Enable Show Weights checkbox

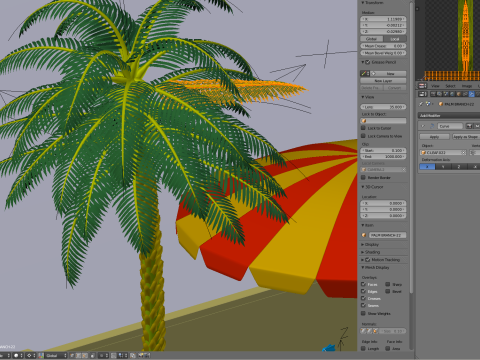(363, 313)
